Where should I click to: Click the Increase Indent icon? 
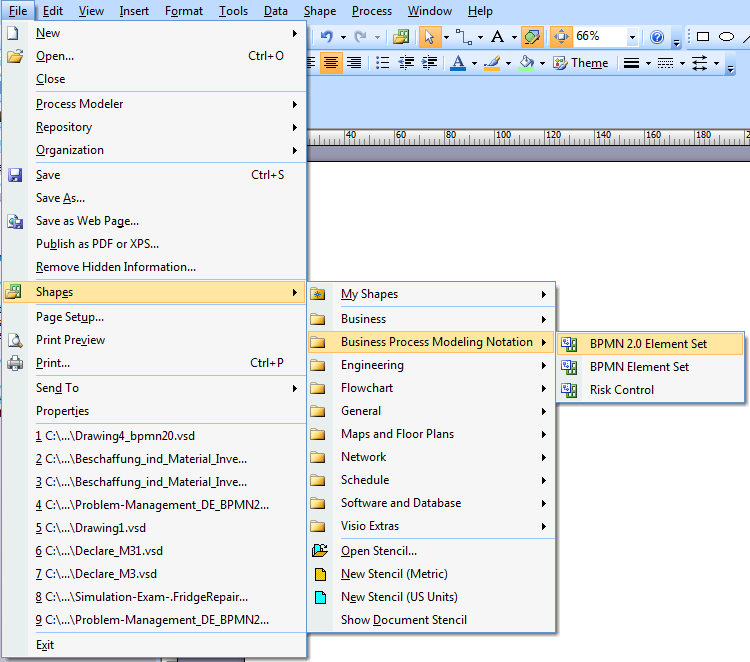coord(430,63)
